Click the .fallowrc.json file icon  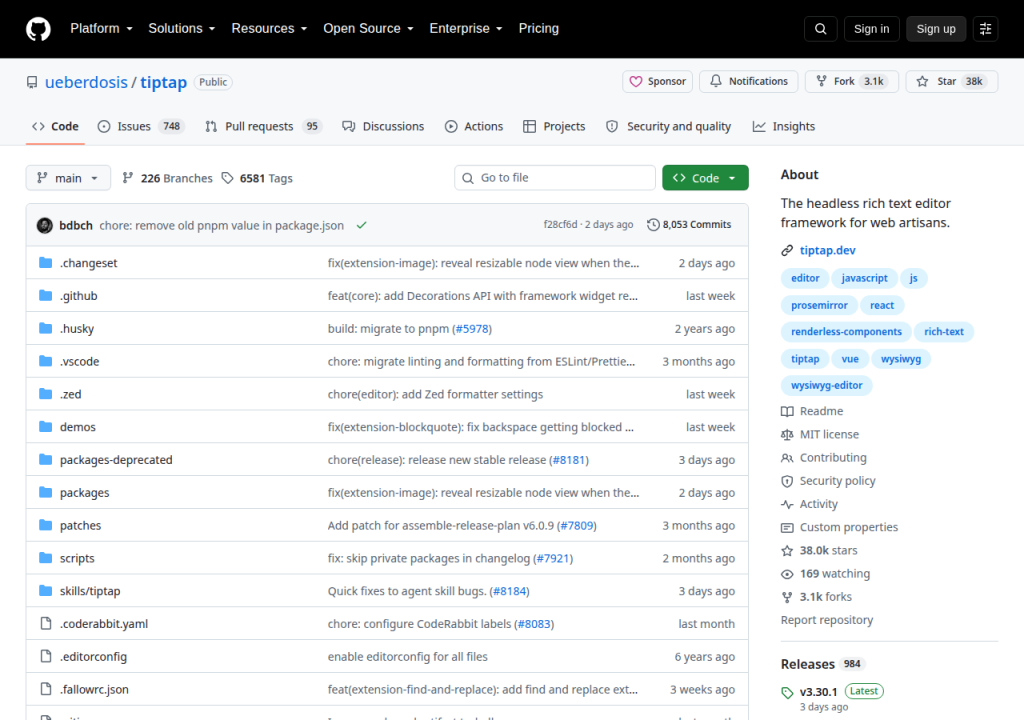pyautogui.click(x=46, y=689)
